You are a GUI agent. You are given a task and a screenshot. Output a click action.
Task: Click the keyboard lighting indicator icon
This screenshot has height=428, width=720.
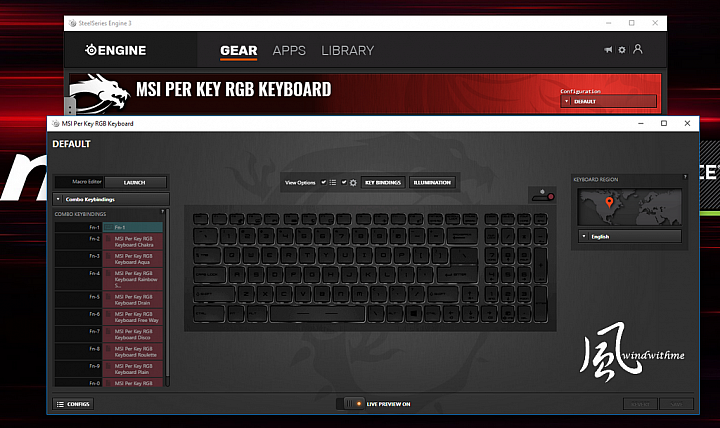(542, 195)
